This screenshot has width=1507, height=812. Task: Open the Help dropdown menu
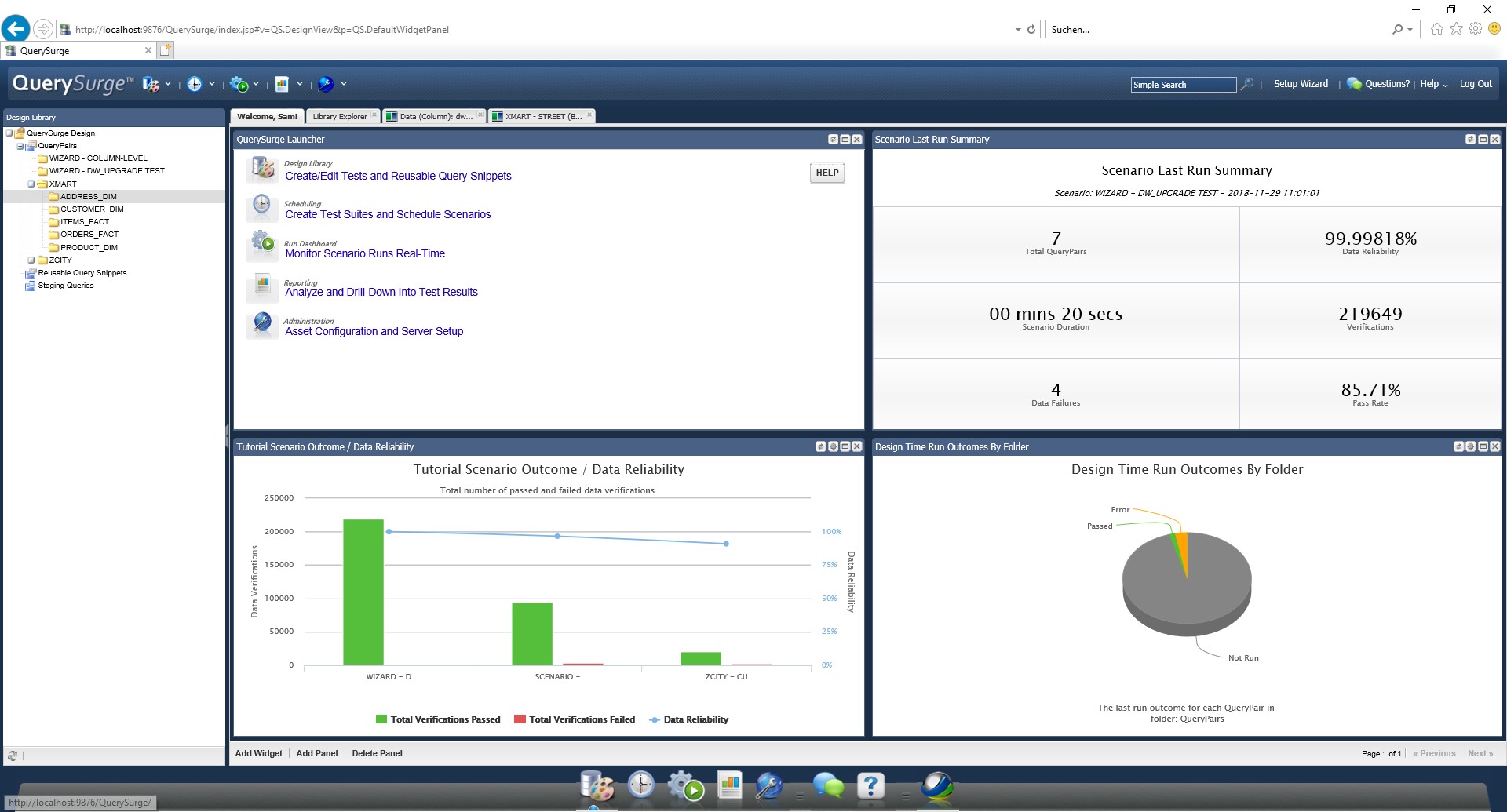[x=1434, y=84]
